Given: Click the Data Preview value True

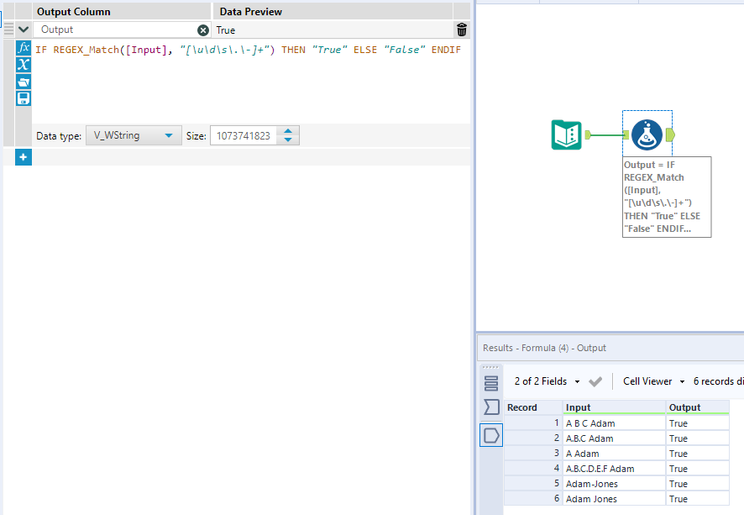Looking at the screenshot, I should click(225, 30).
